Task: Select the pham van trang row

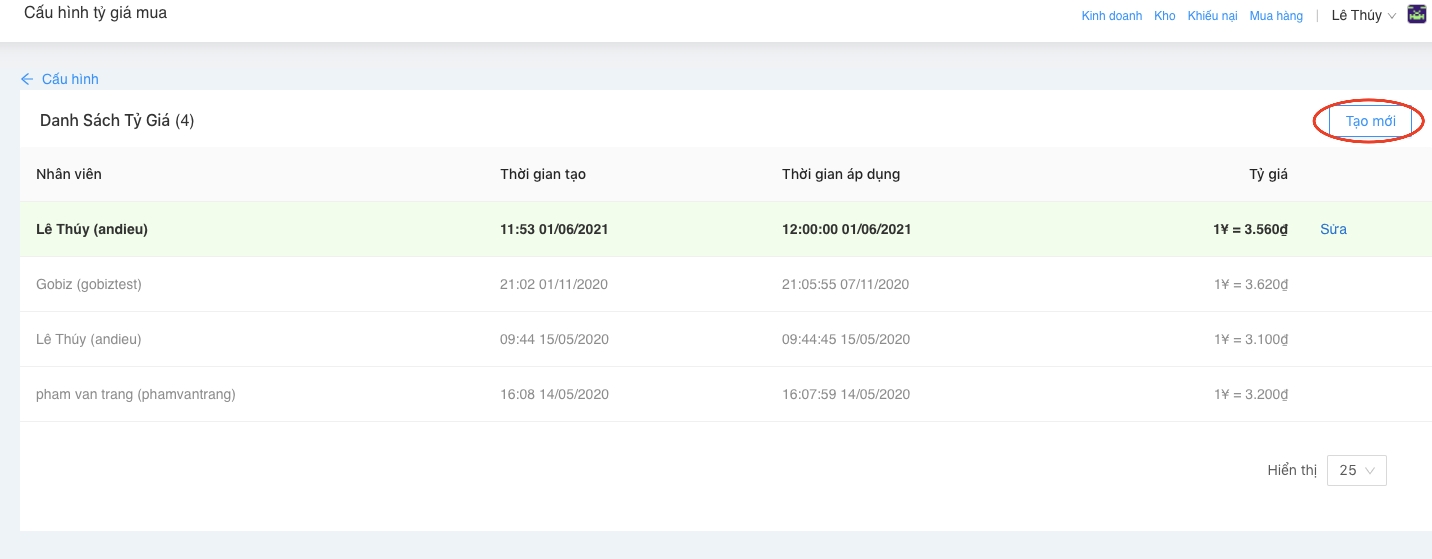Action: point(136,394)
